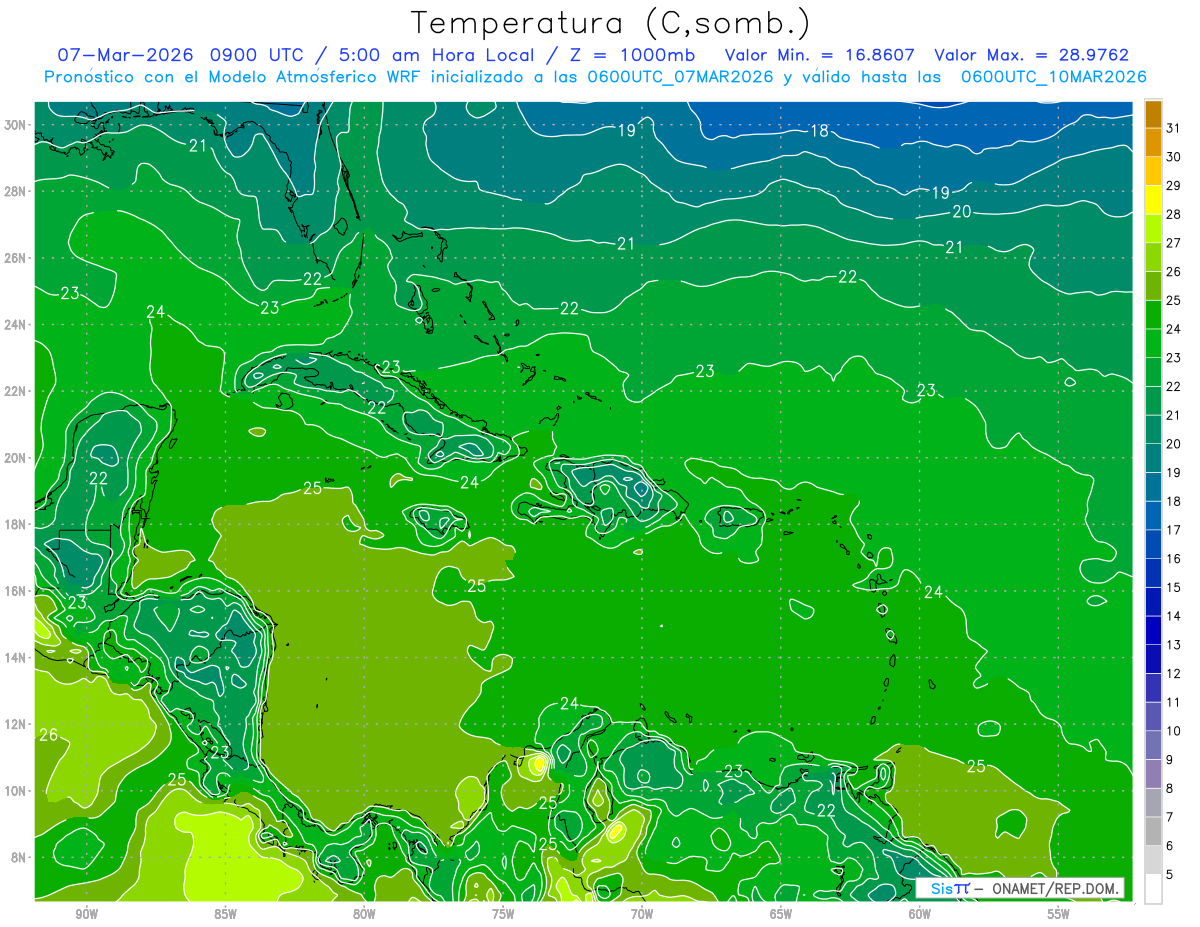Viewport: 1200px width, 927px height.
Task: Click the 70W longitude axis label
Action: [642, 914]
